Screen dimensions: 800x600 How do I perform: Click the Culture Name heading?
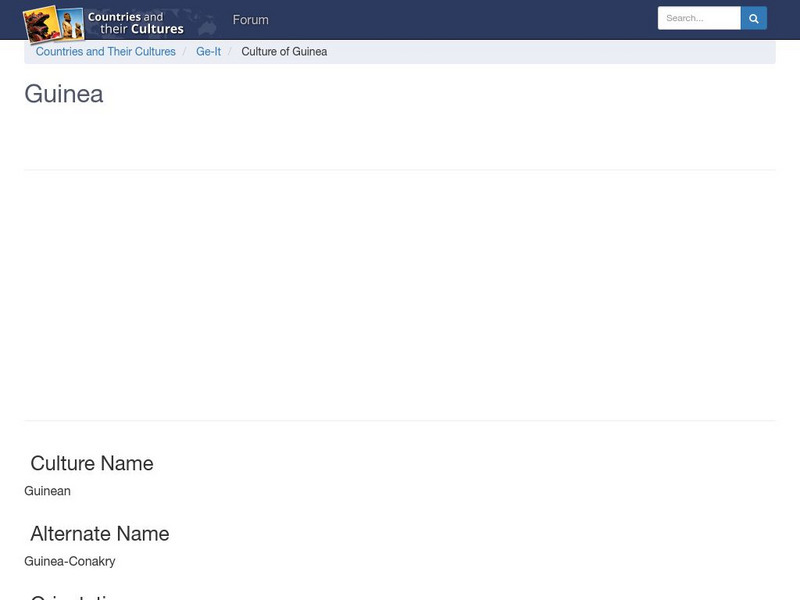click(x=92, y=463)
